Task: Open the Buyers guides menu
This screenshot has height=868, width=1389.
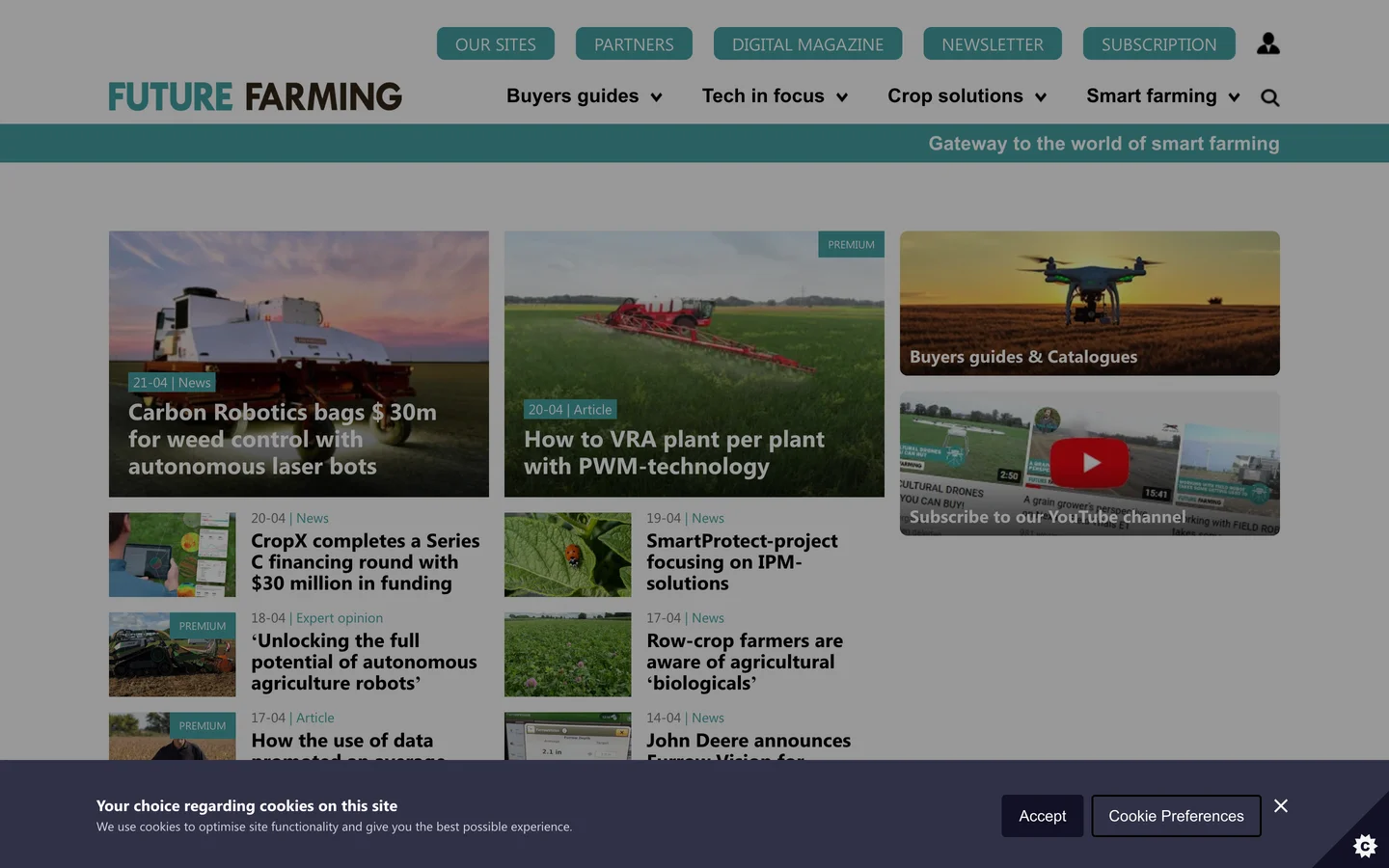Action: 573,95
